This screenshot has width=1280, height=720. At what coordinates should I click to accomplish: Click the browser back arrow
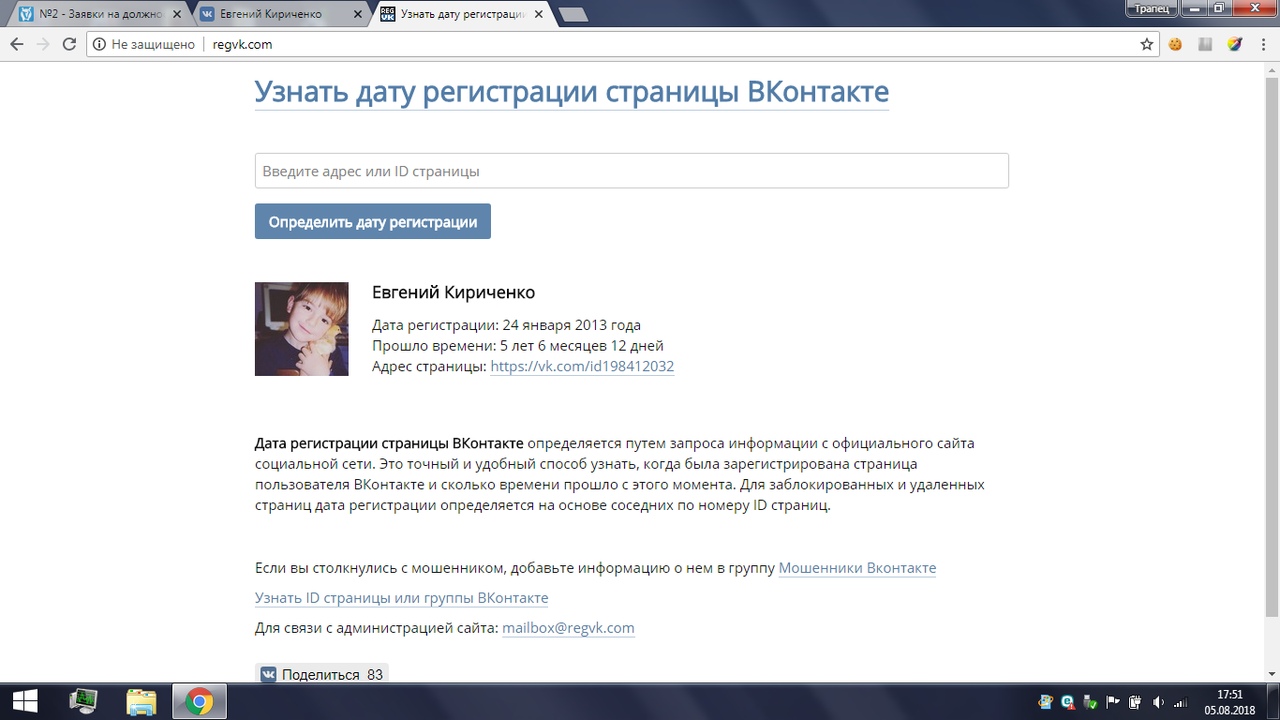click(17, 44)
